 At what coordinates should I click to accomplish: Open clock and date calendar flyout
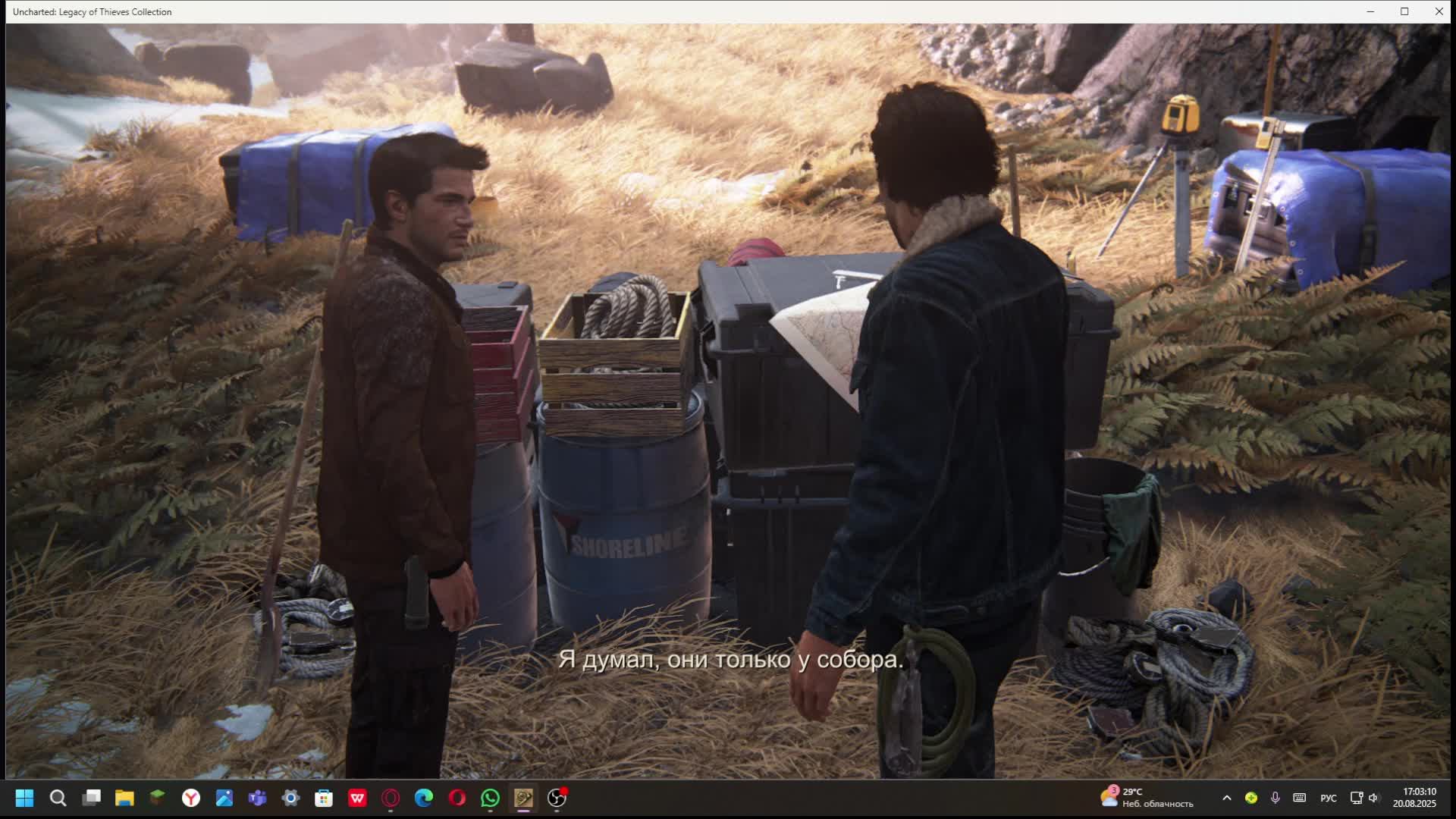1414,797
